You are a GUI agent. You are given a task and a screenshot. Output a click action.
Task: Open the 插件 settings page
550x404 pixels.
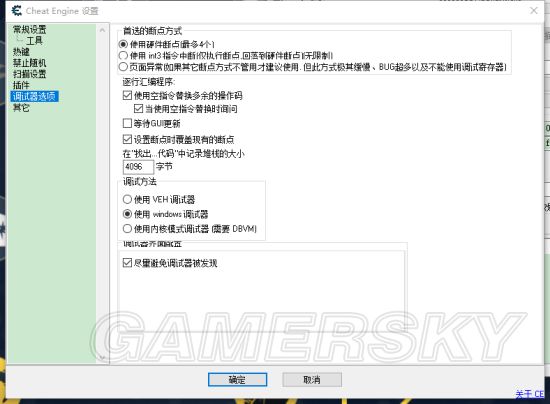click(x=21, y=85)
